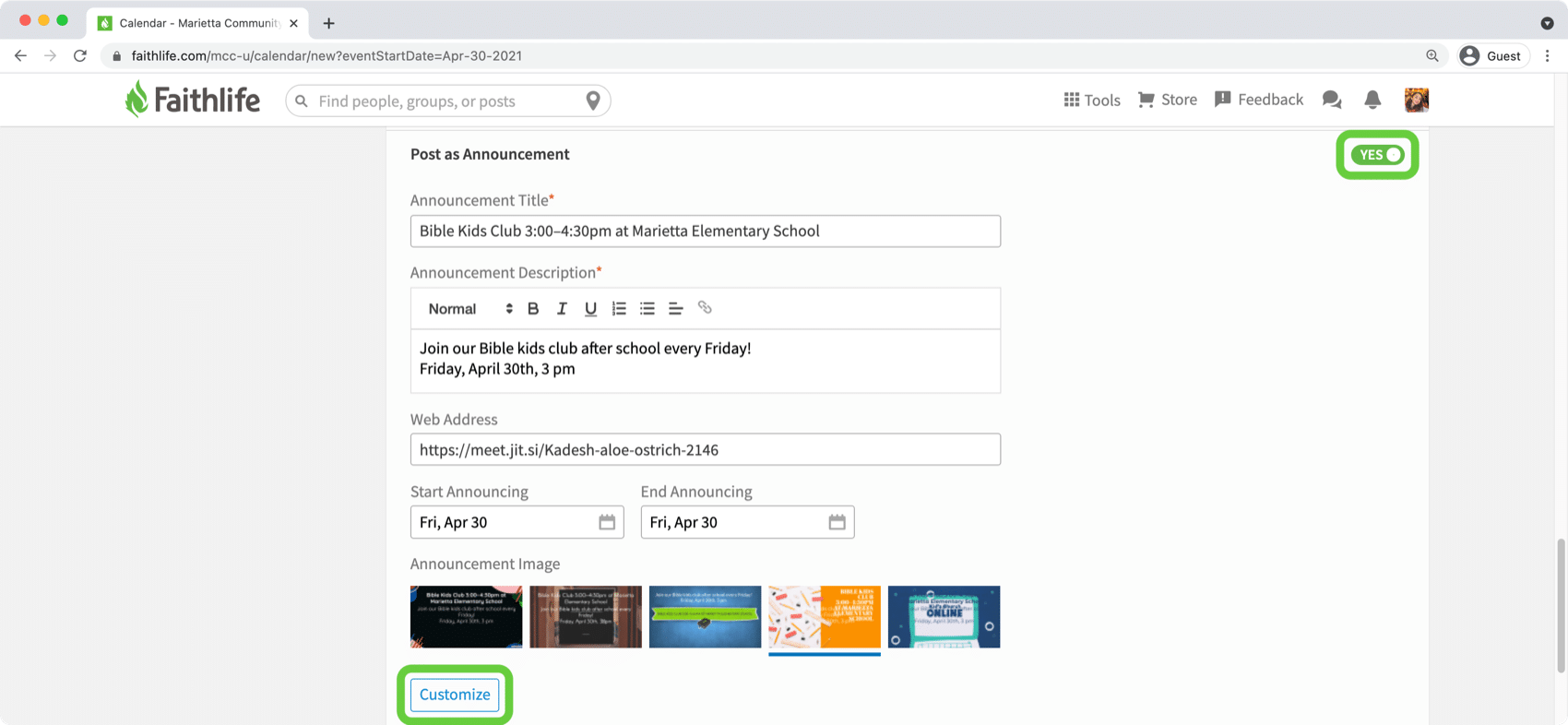Screen dimensions: 1568x725
Task: Close the Calendar - Marietta Community tab
Action: pos(293,23)
